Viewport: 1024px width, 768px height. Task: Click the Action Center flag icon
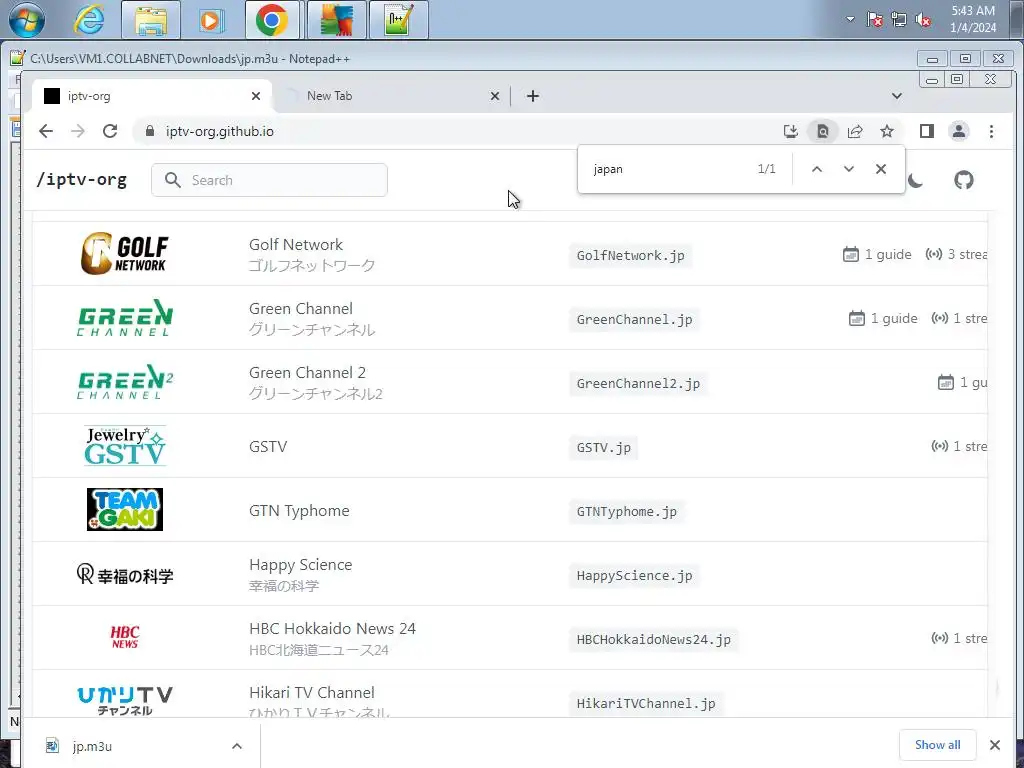tap(874, 20)
